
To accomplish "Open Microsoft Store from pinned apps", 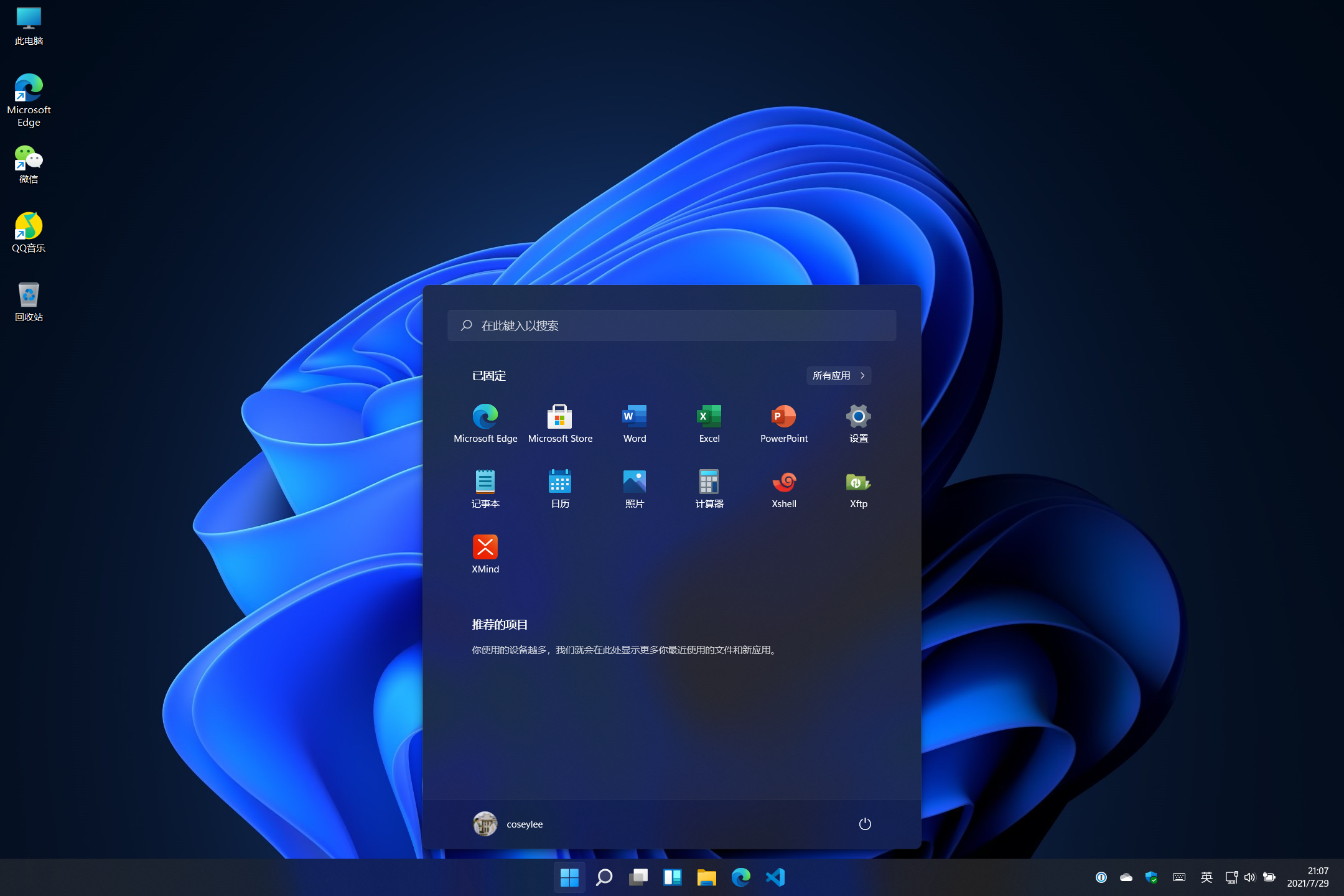I will click(559, 417).
